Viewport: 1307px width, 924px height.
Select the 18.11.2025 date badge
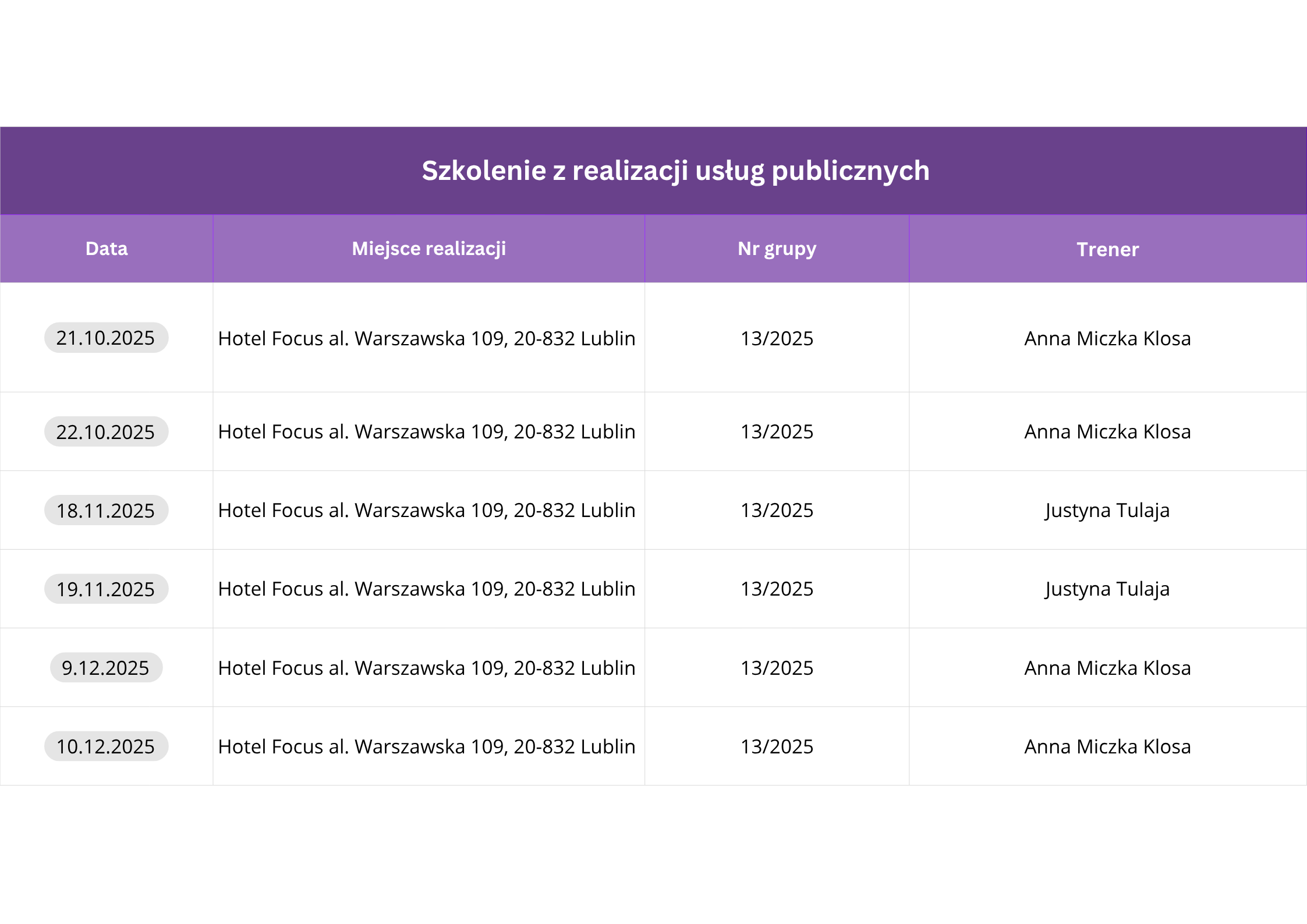tap(106, 510)
